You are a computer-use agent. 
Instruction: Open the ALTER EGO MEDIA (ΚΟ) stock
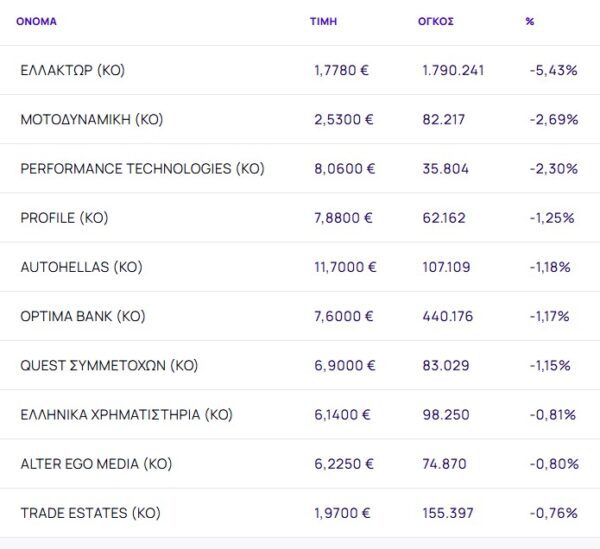pyautogui.click(x=96, y=464)
